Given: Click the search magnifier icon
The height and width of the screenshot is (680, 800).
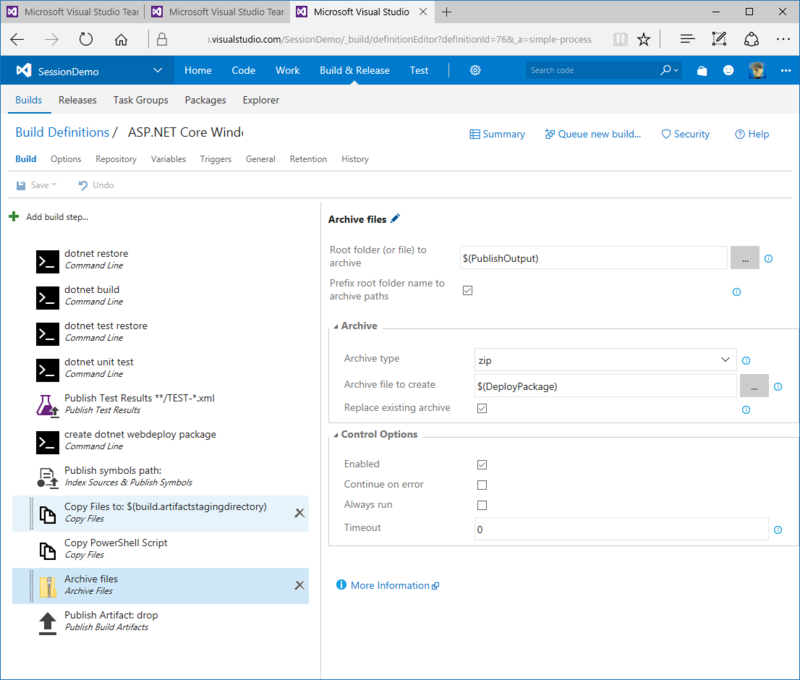Looking at the screenshot, I should click(x=666, y=70).
